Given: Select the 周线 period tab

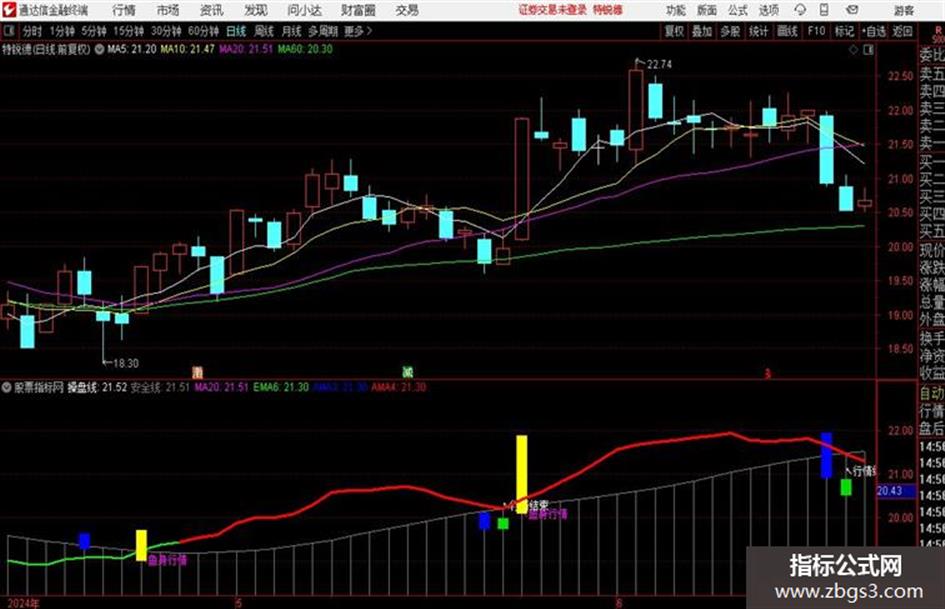Looking at the screenshot, I should pyautogui.click(x=264, y=31).
